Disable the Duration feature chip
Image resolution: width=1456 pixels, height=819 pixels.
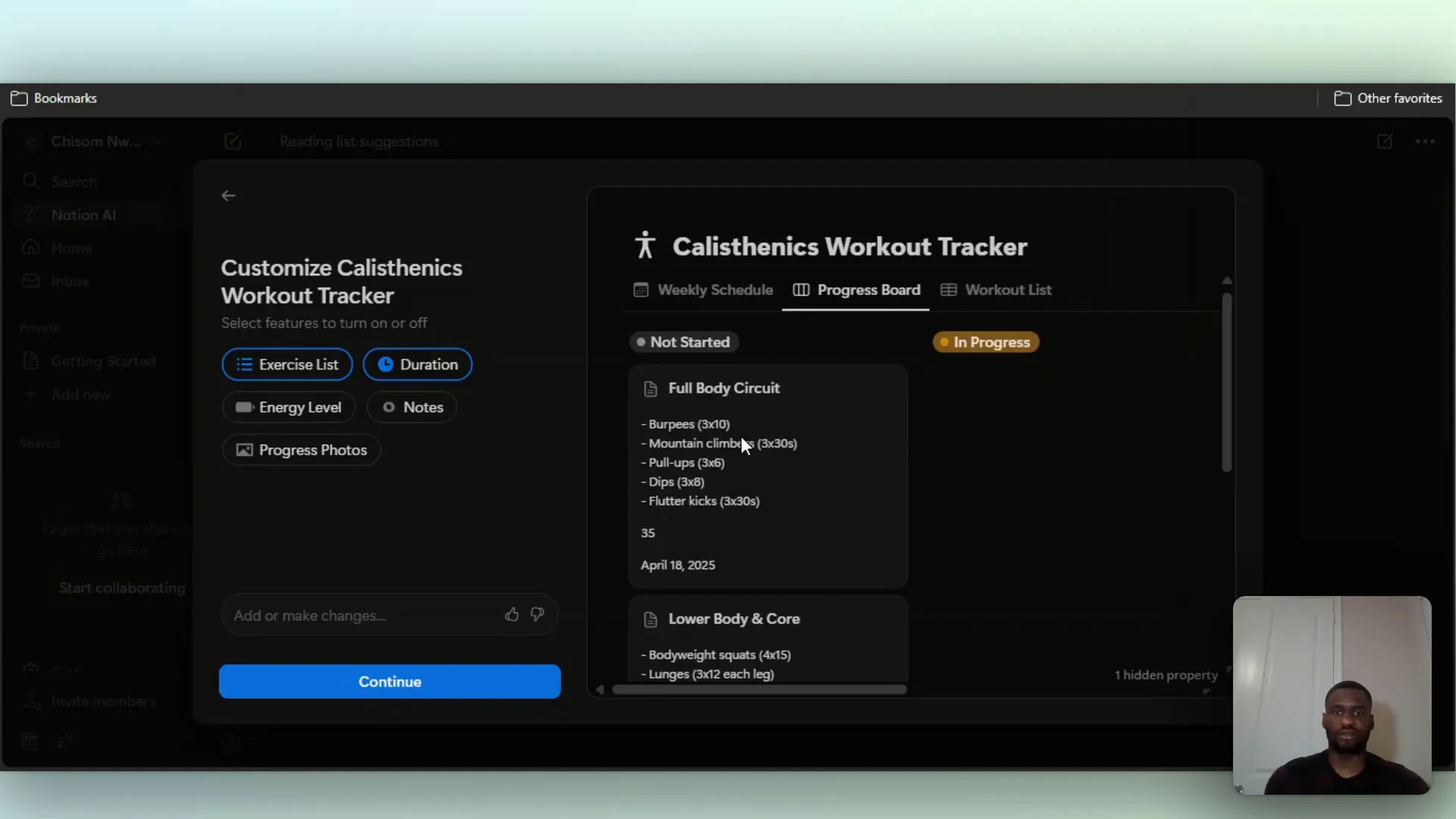point(418,365)
